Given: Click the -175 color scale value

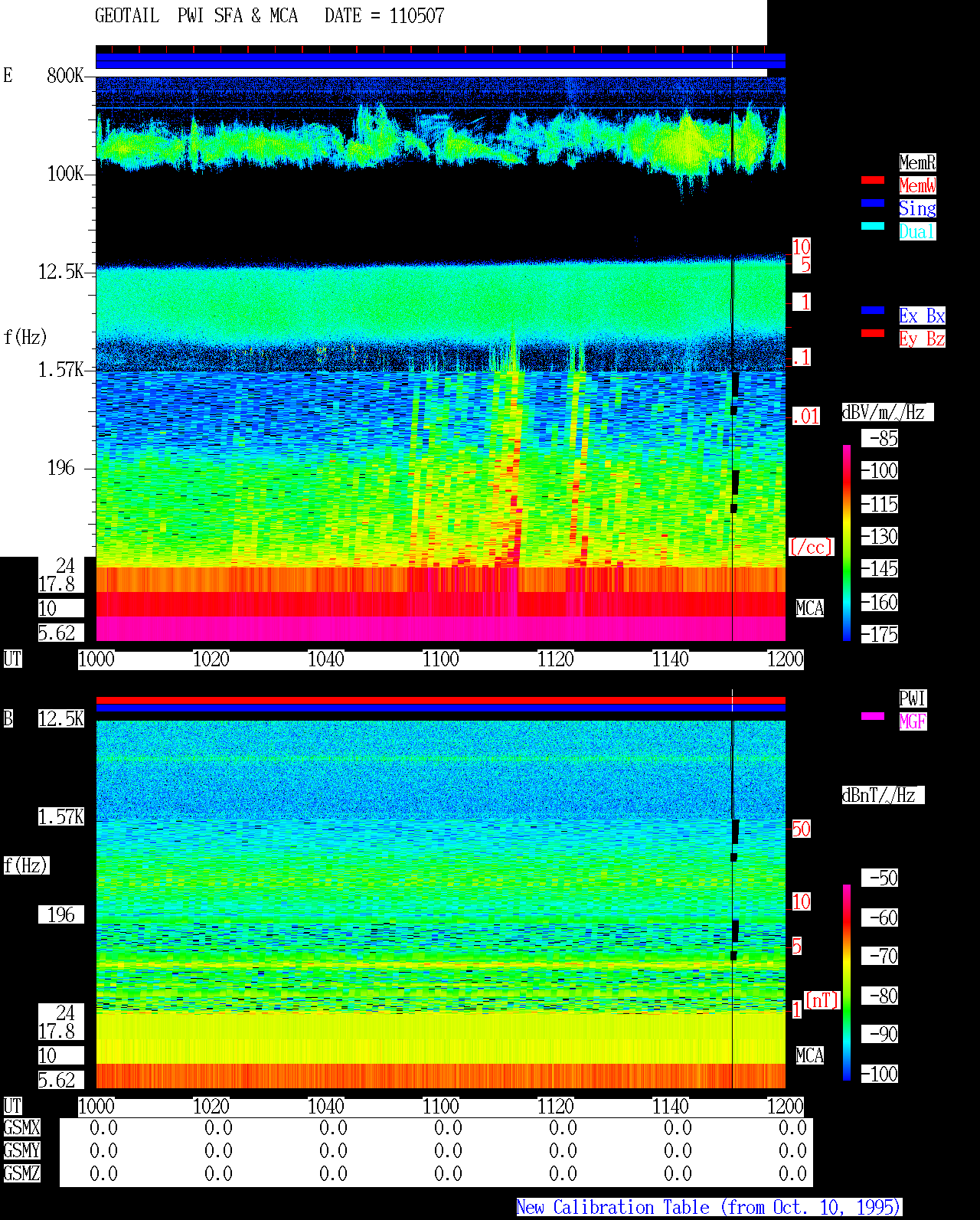Looking at the screenshot, I should click(880, 634).
